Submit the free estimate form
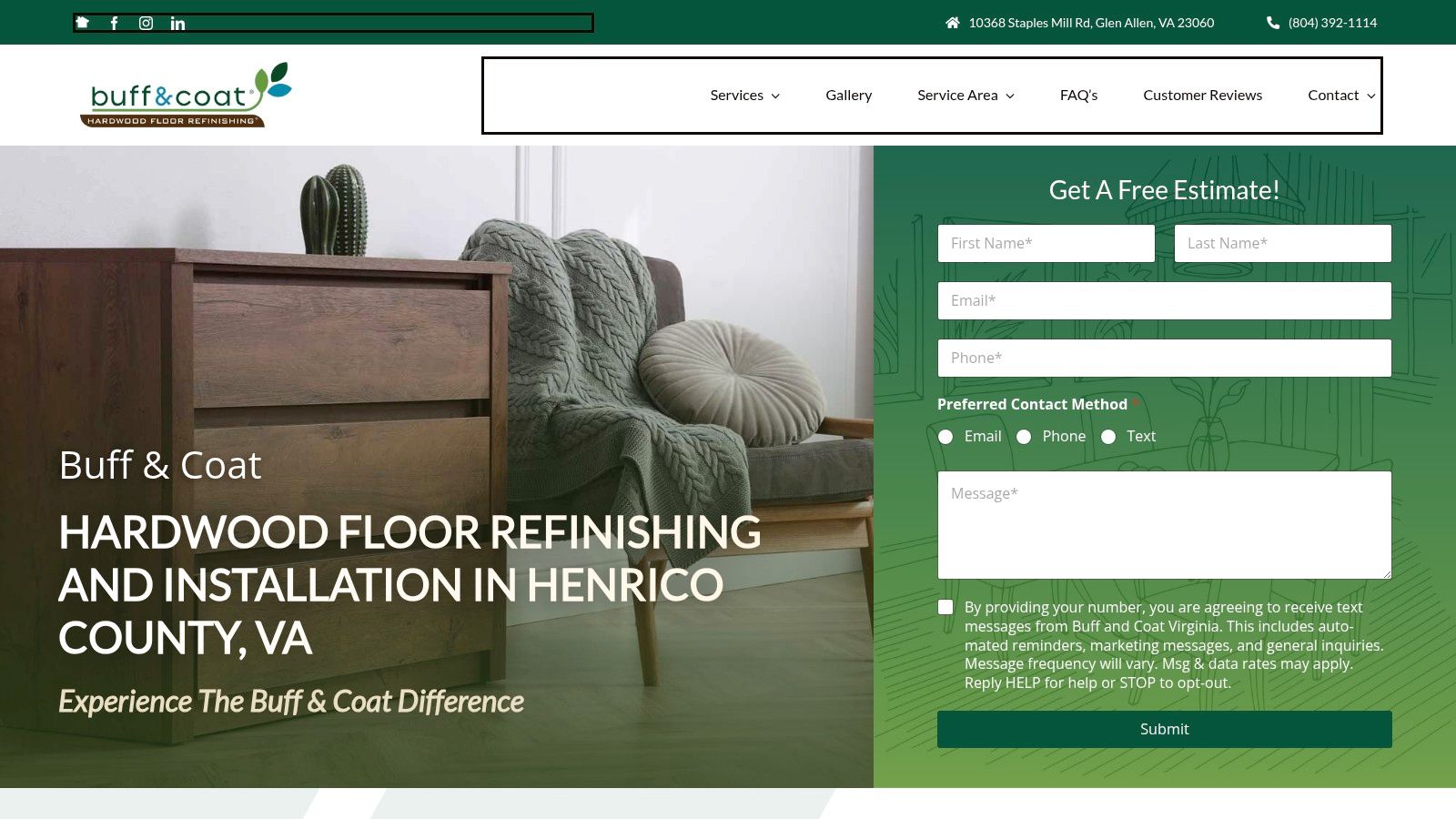 [x=1165, y=729]
